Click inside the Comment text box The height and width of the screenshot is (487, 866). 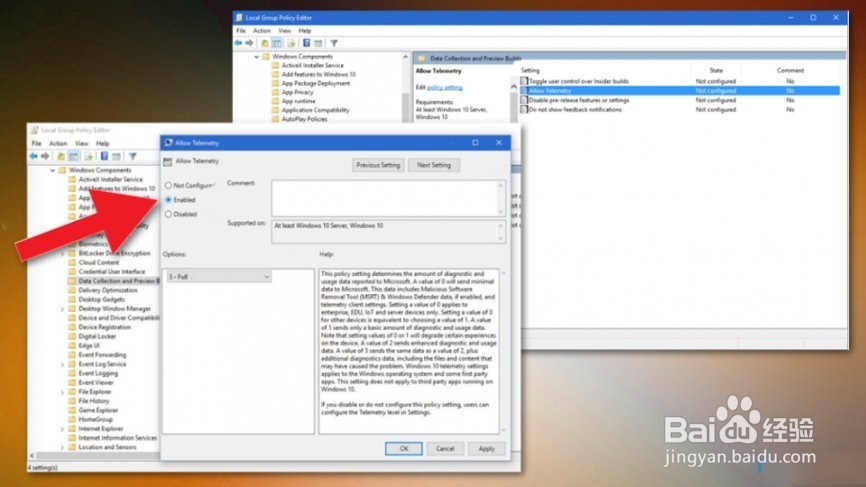coord(387,198)
